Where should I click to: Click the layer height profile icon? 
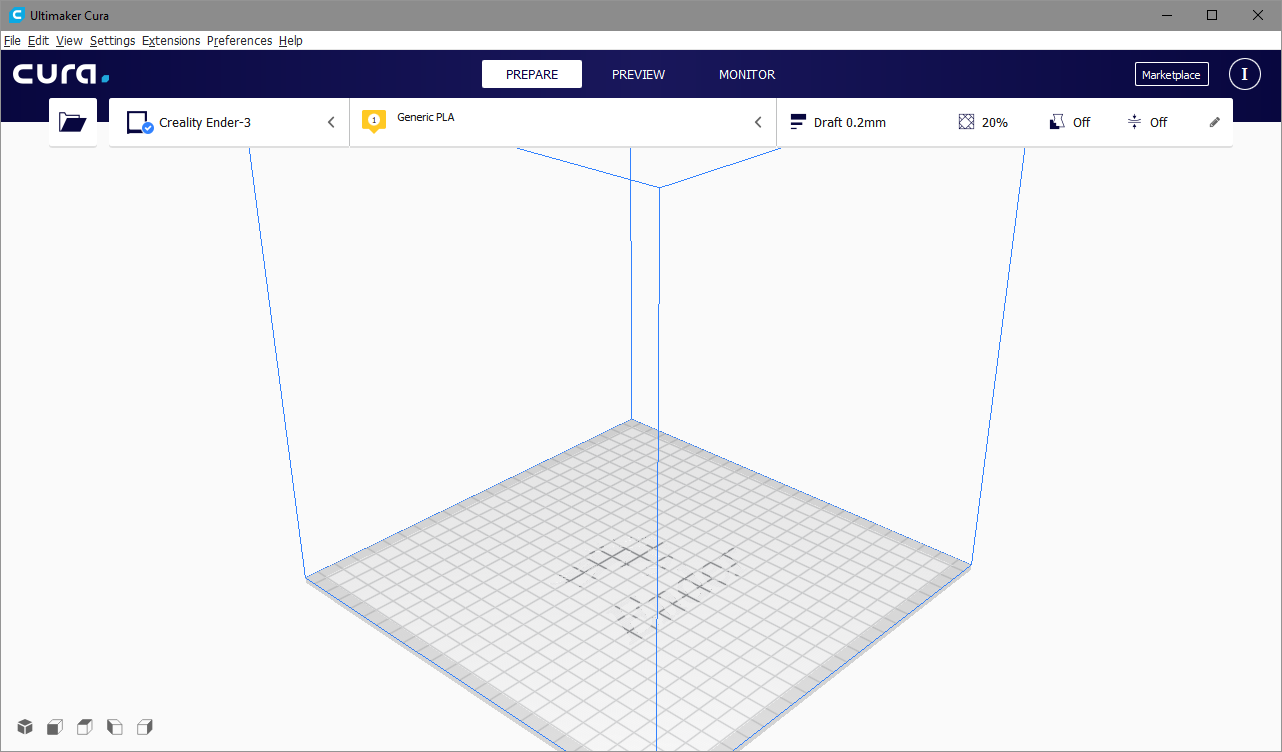[798, 122]
